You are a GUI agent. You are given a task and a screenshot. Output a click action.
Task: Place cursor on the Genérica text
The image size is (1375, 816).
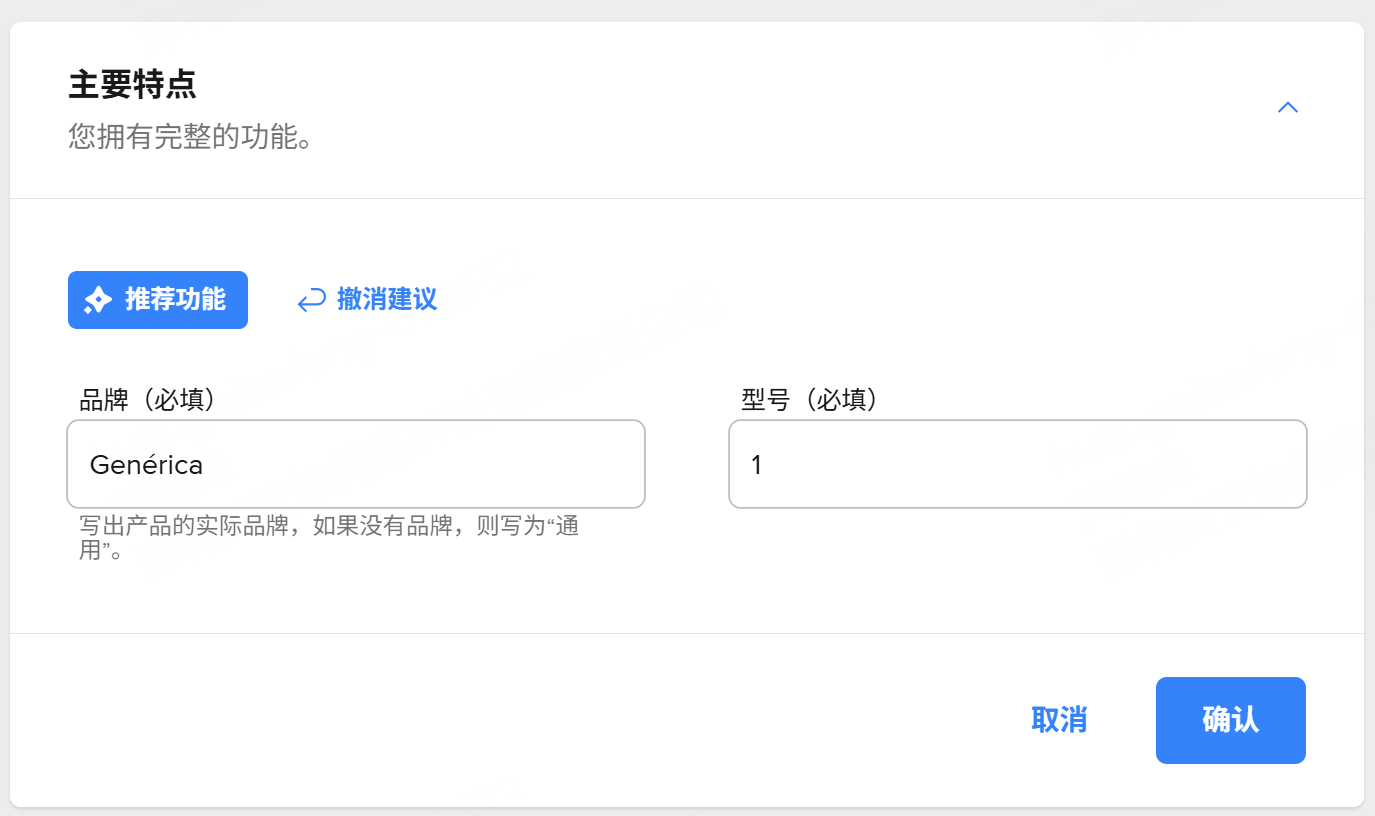146,465
